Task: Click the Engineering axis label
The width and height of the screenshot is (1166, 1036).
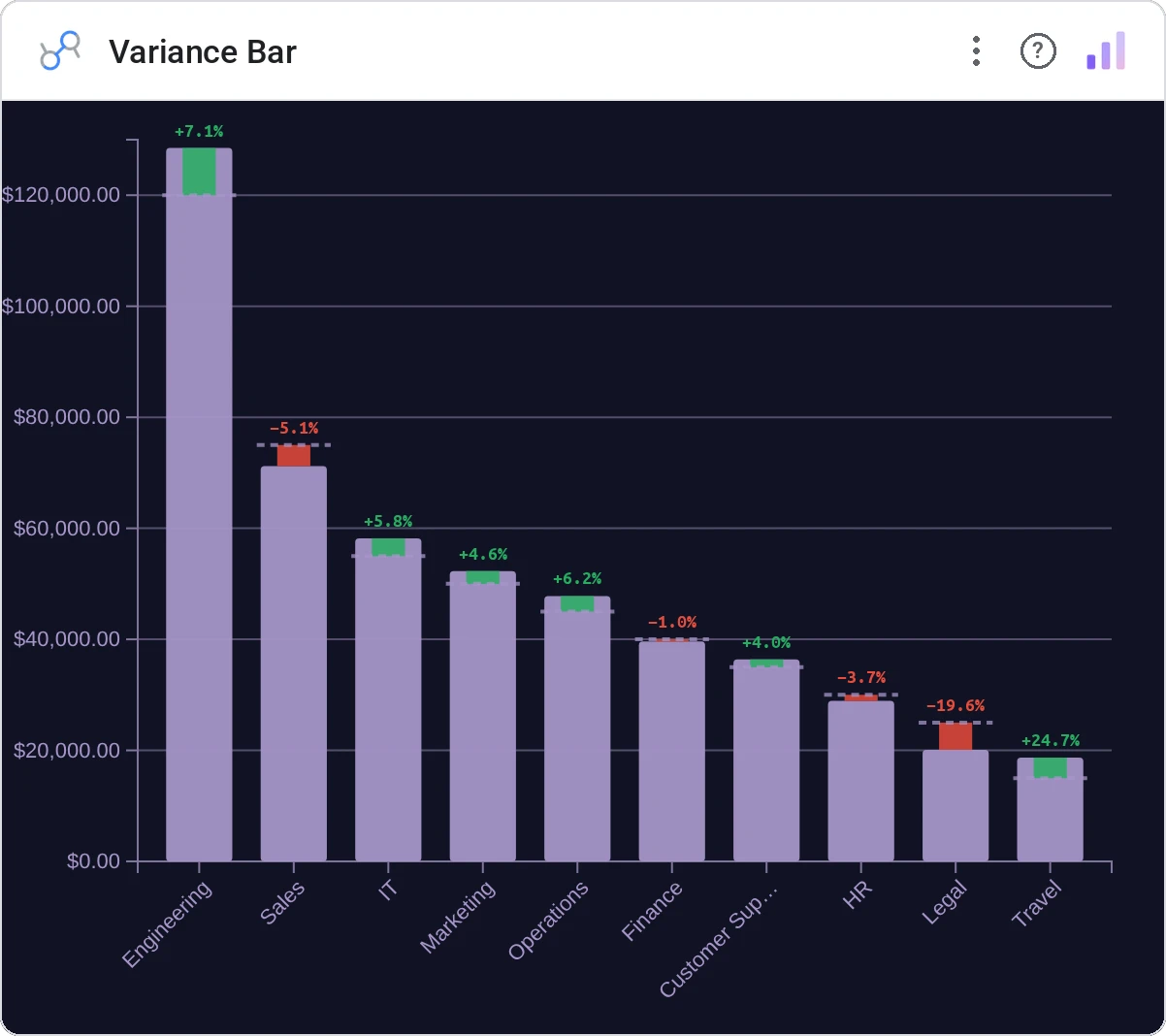Action: [x=167, y=924]
